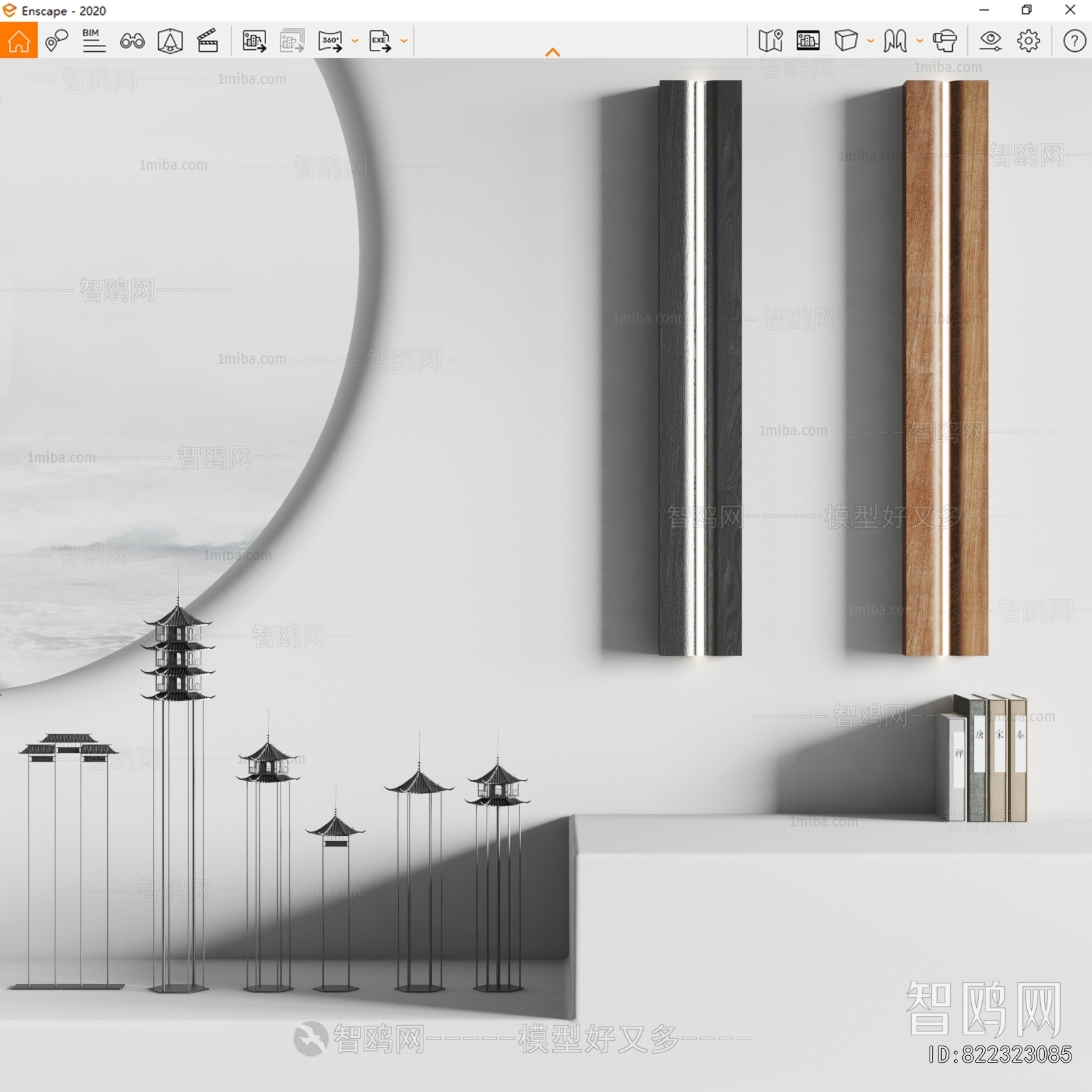
Task: Click the EXE standalone export icon
Action: click(x=380, y=41)
